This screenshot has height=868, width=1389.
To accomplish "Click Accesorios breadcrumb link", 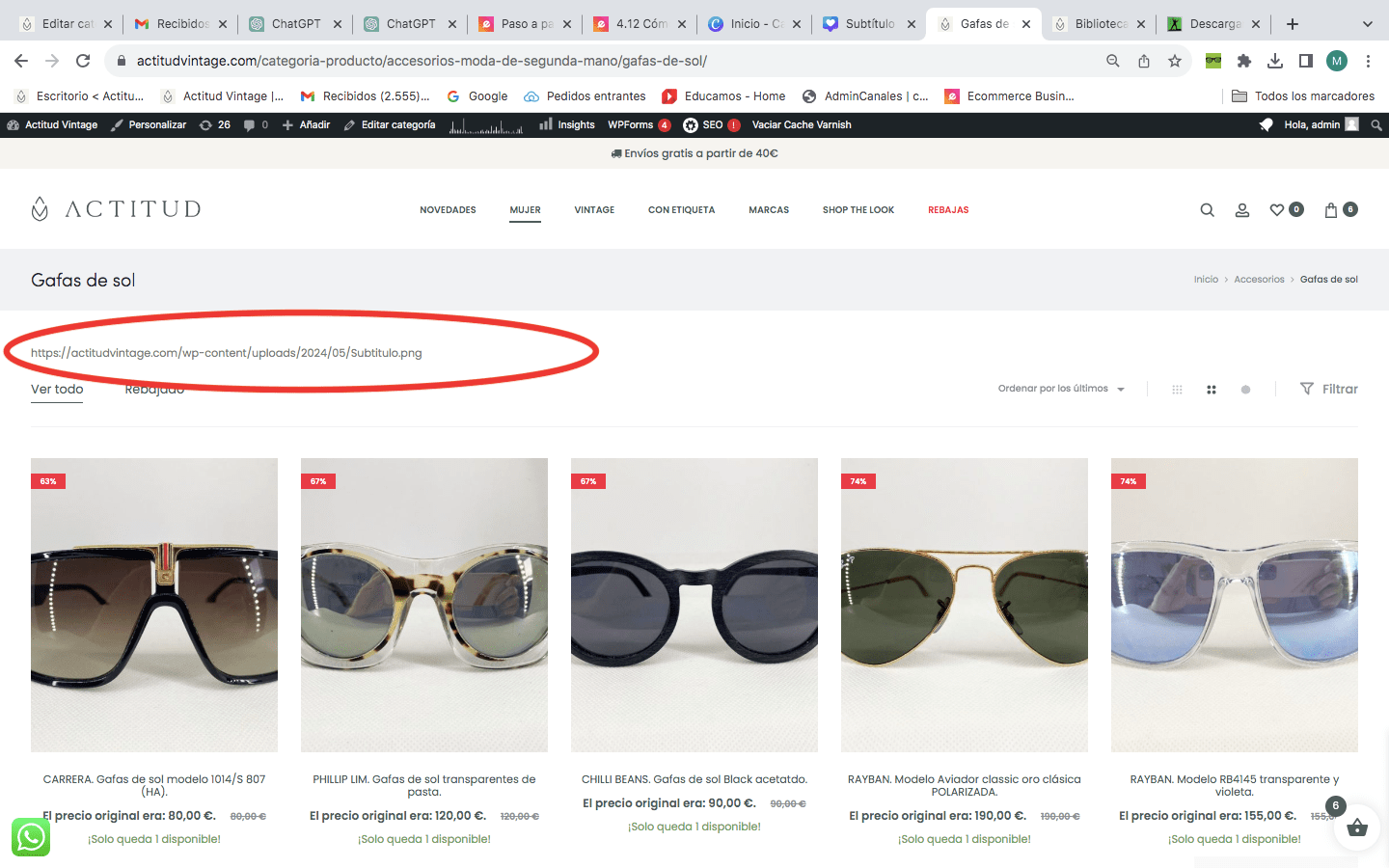I will point(1259,280).
